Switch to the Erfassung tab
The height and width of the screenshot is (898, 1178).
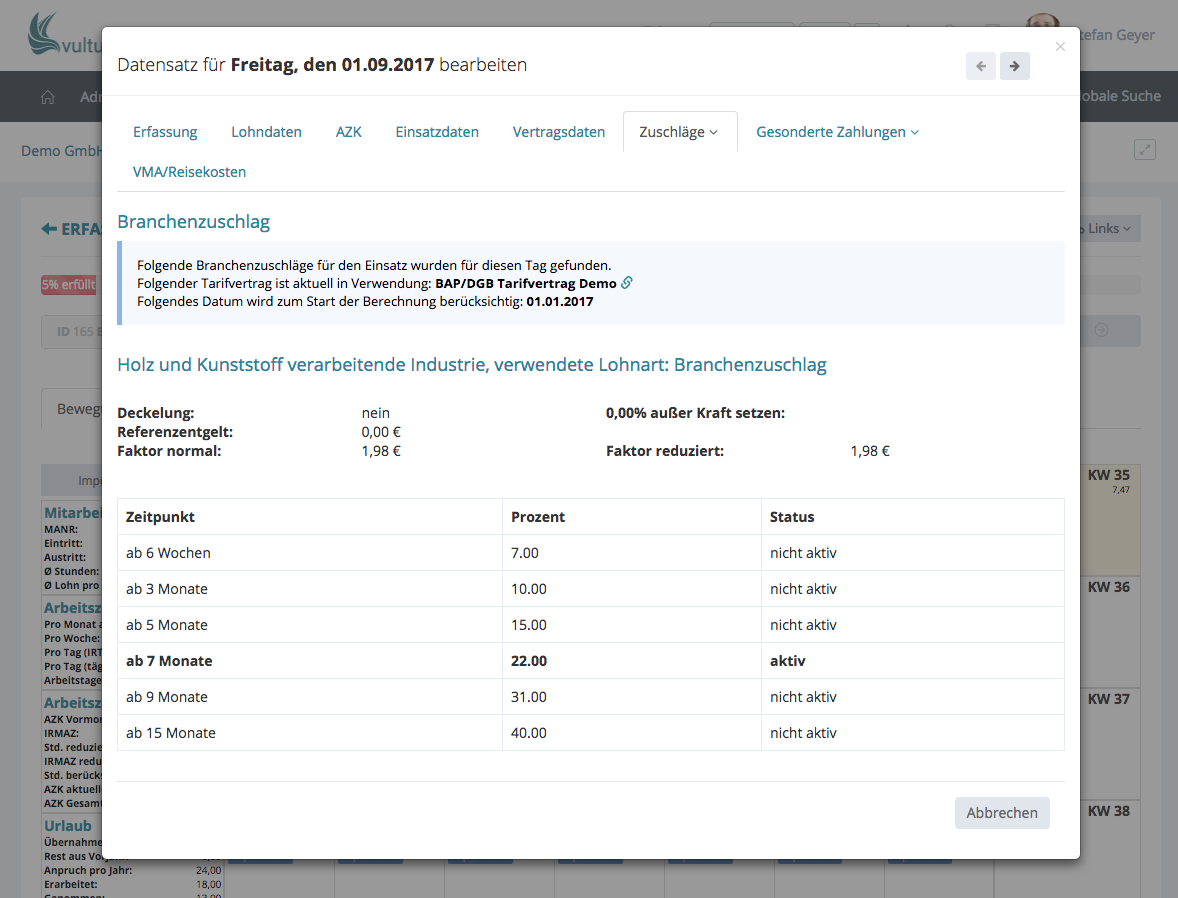165,132
